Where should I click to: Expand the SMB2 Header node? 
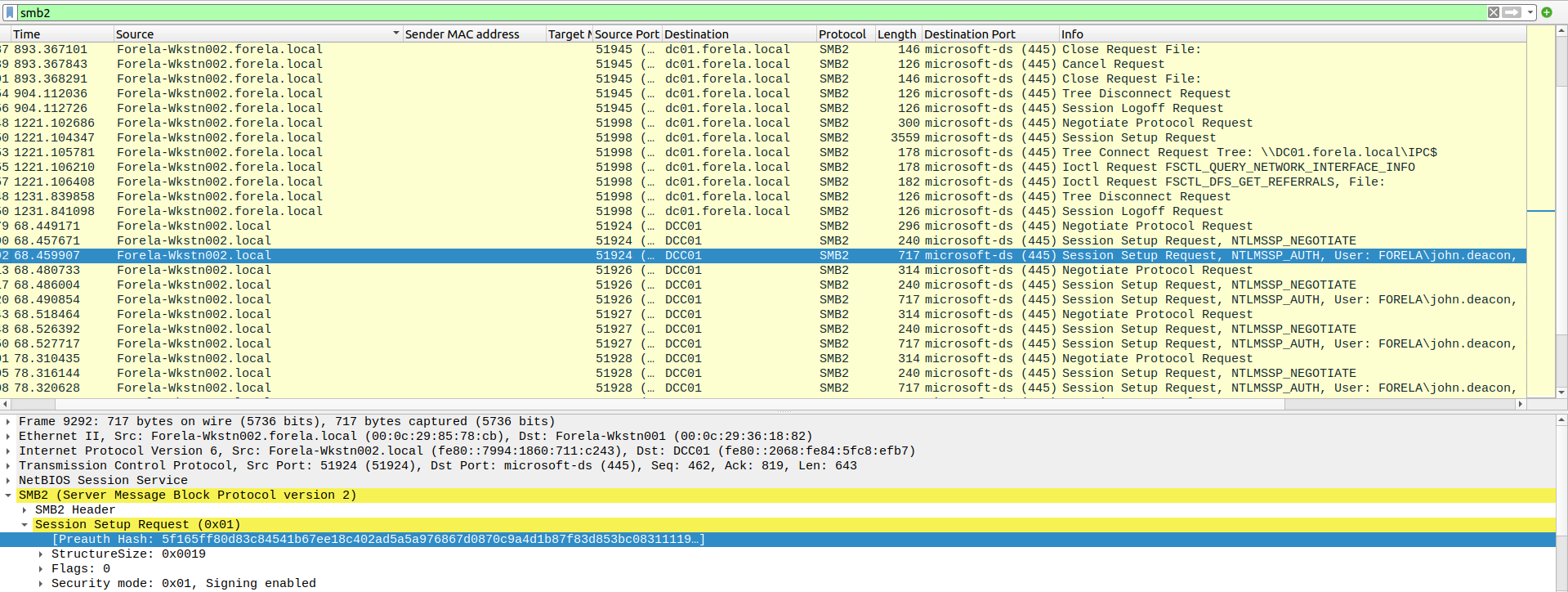click(x=25, y=510)
